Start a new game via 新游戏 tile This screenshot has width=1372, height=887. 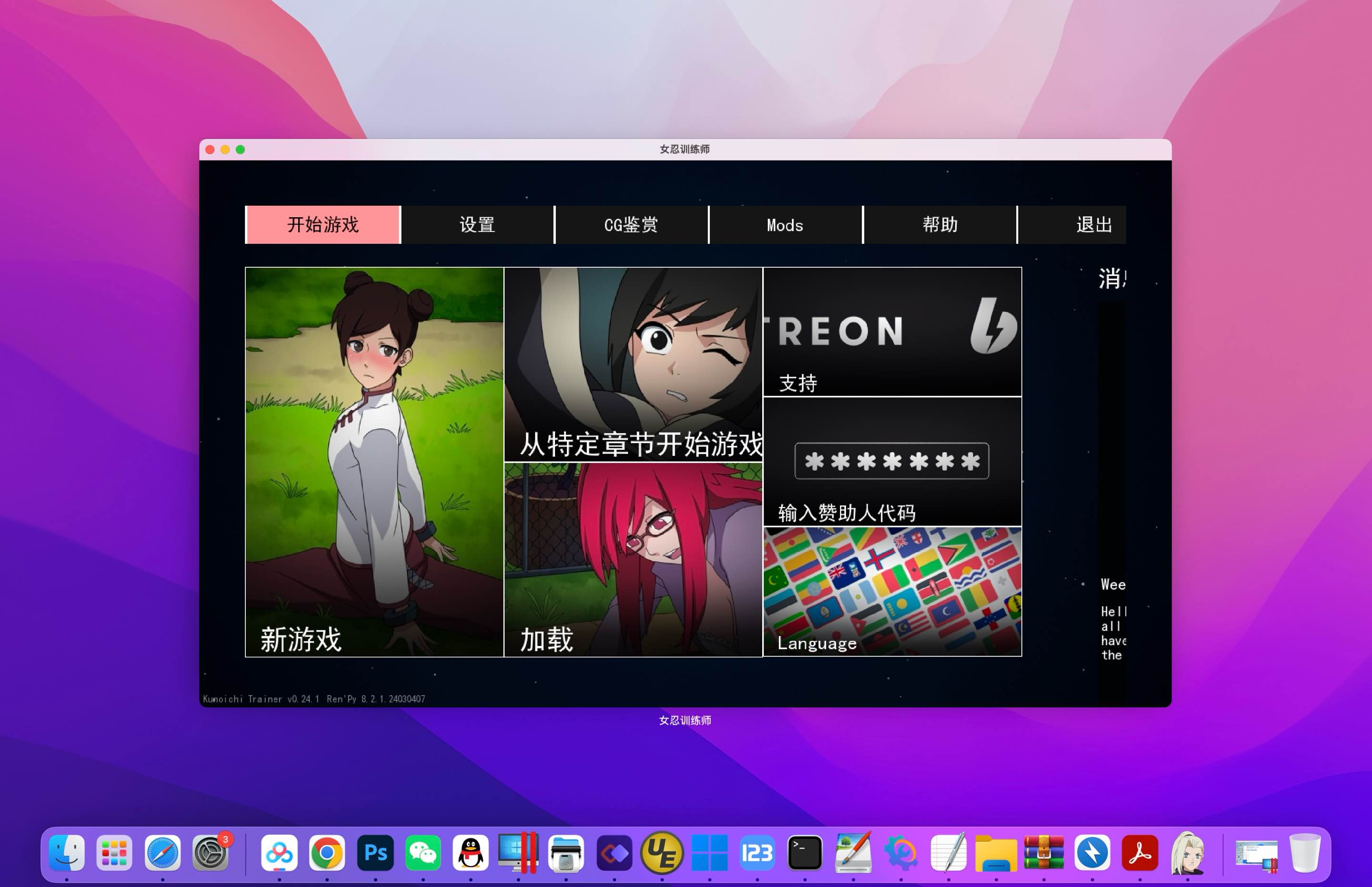click(374, 462)
